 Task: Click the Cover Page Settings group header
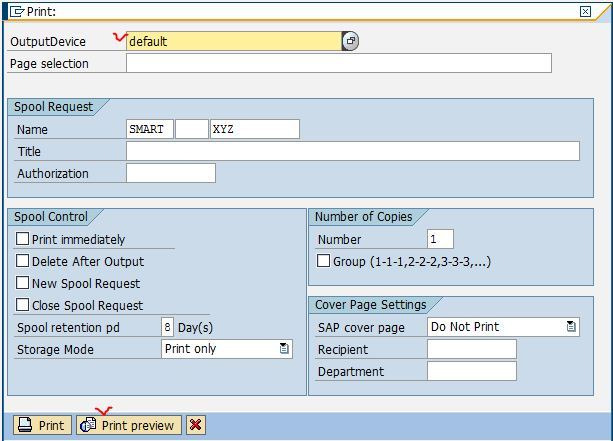[x=371, y=305]
